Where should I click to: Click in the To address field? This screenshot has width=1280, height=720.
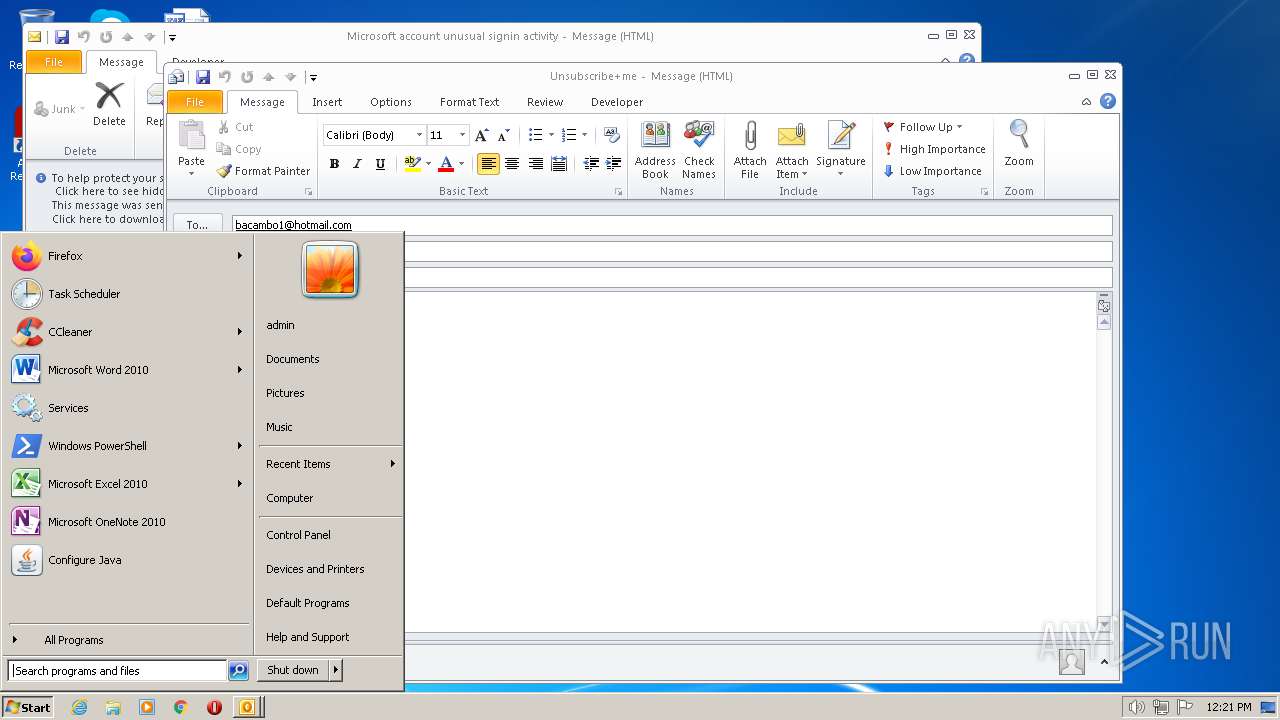(x=672, y=225)
